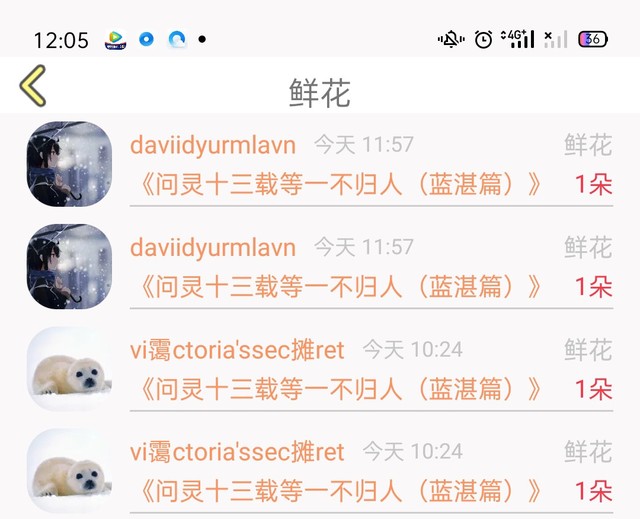Open the first daviidyurmlavn anime avatar
Image resolution: width=640 pixels, height=519 pixels.
[x=69, y=164]
